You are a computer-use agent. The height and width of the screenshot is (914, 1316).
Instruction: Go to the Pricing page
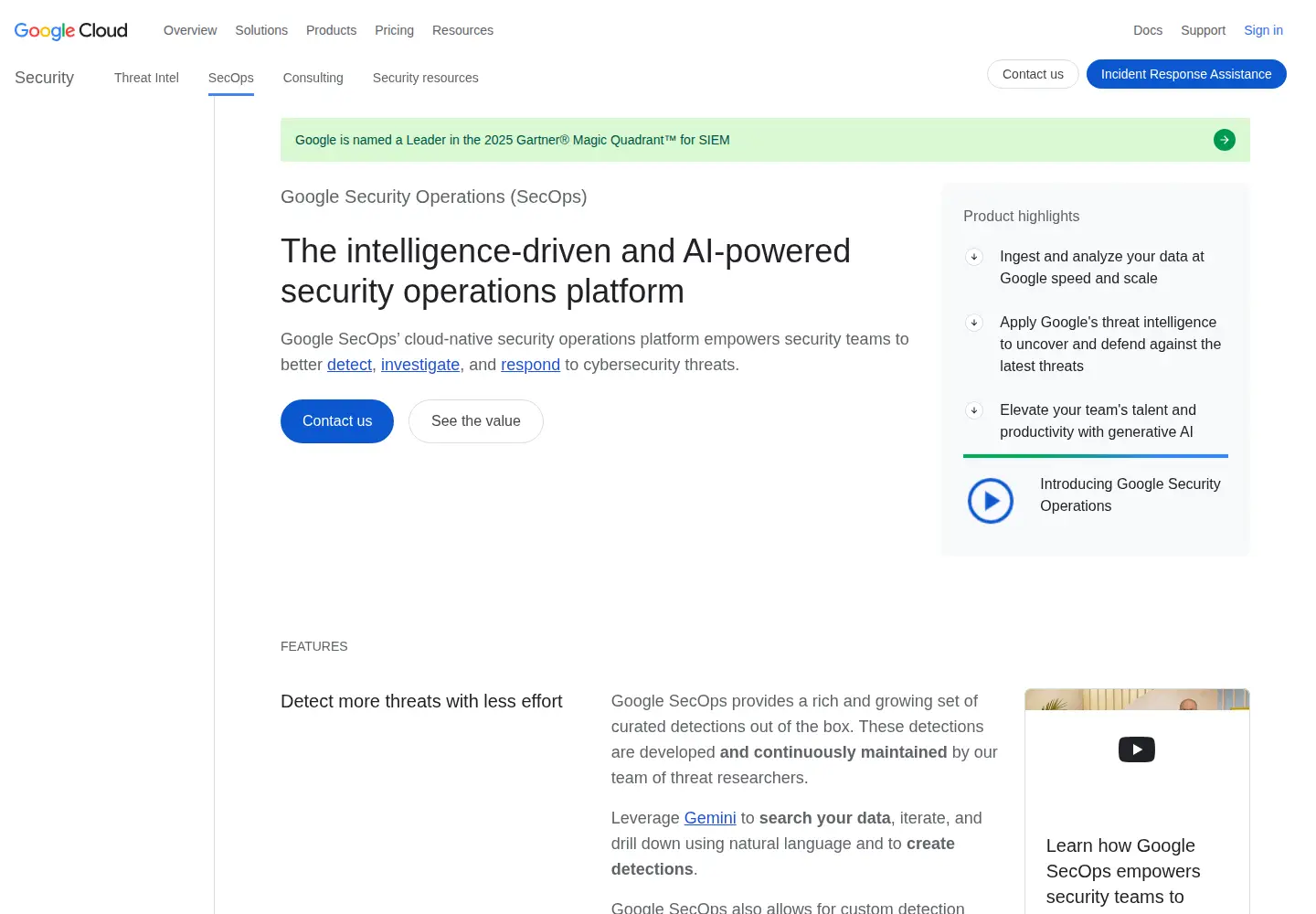tap(394, 30)
